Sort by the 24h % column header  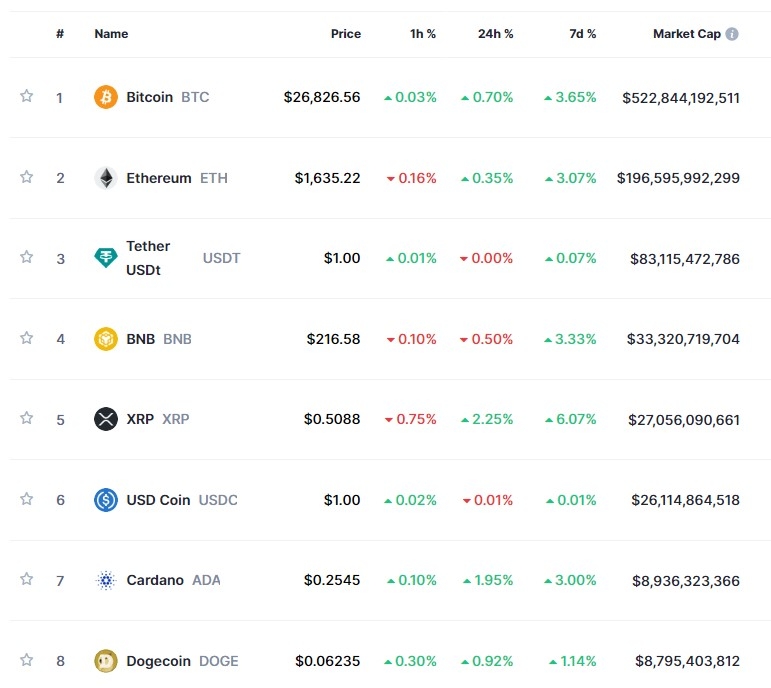[495, 34]
